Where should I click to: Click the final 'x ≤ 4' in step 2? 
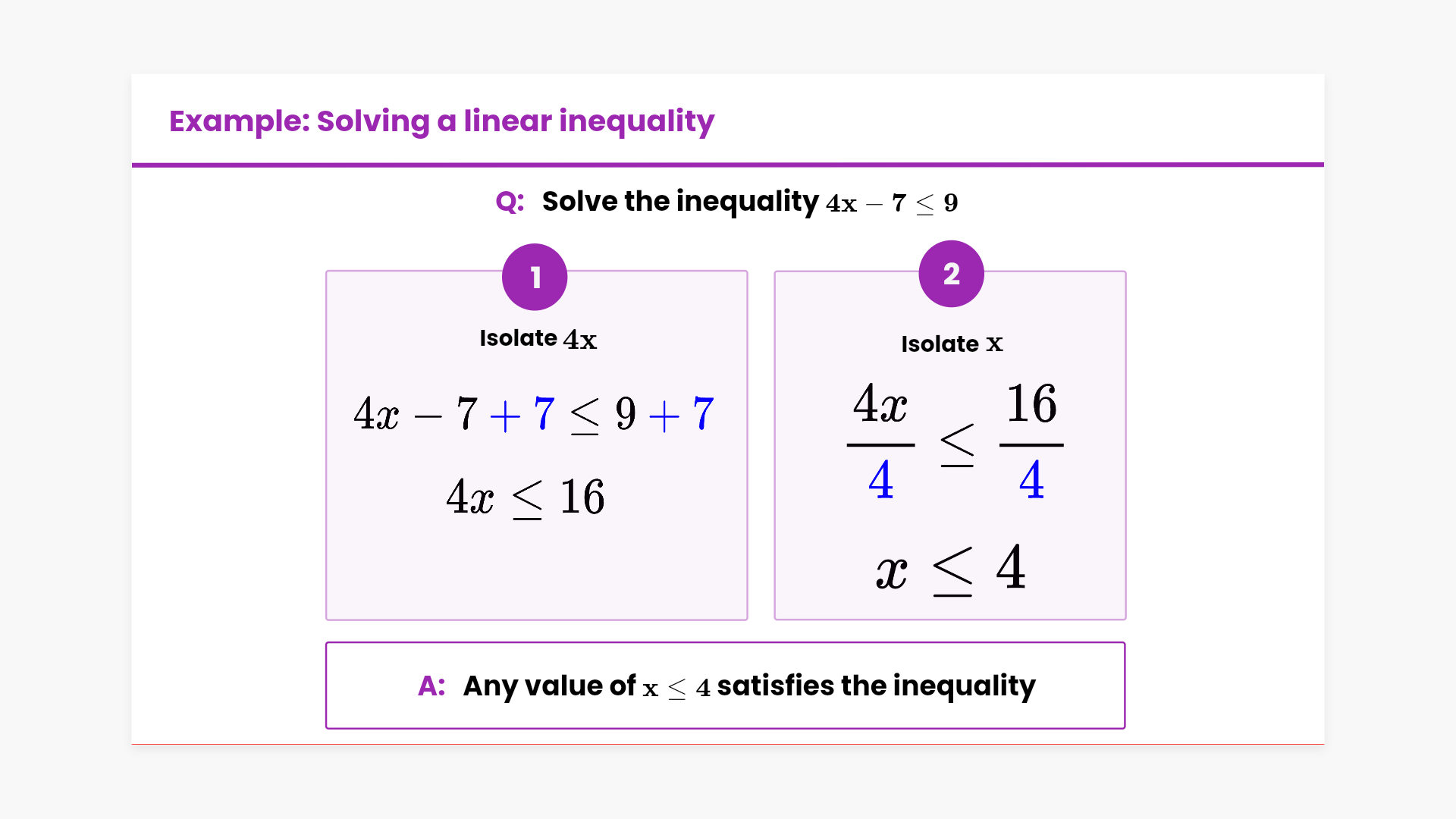click(951, 568)
